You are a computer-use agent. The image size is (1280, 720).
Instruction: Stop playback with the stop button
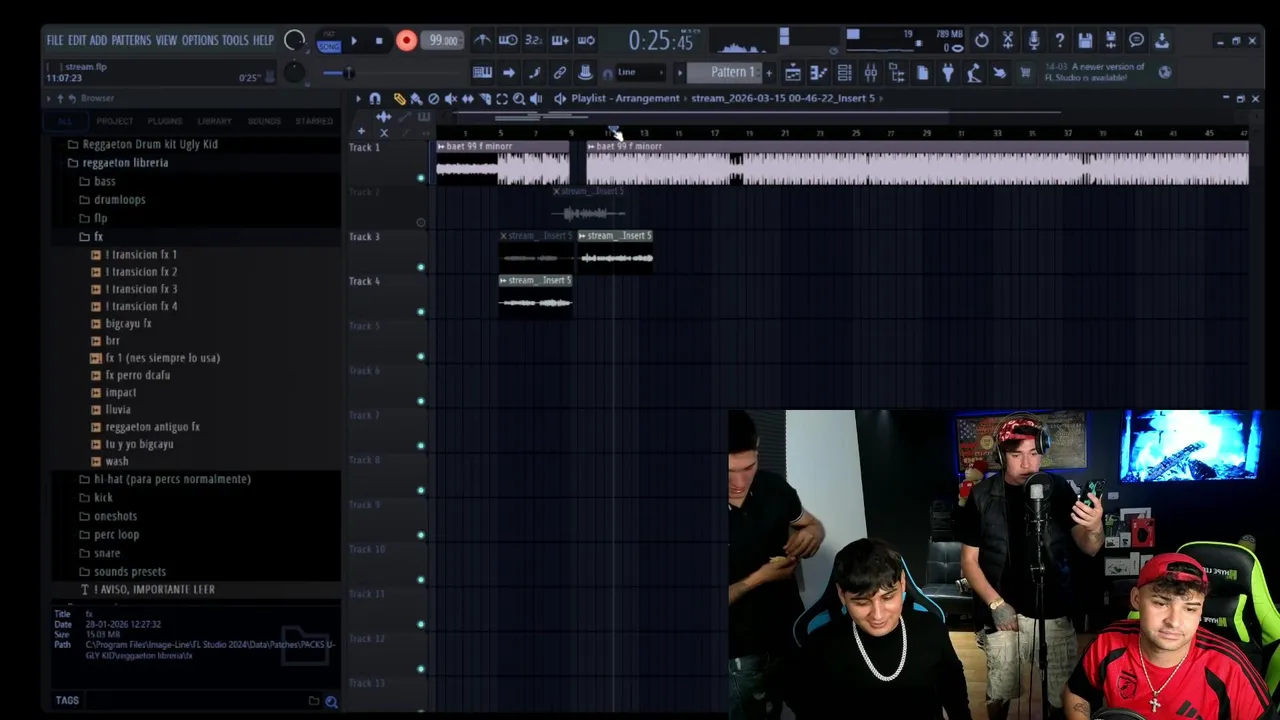click(379, 41)
